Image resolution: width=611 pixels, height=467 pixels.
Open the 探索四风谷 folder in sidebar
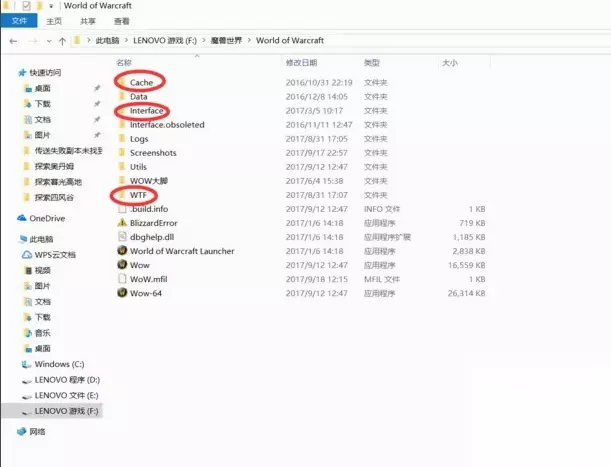tap(54, 197)
